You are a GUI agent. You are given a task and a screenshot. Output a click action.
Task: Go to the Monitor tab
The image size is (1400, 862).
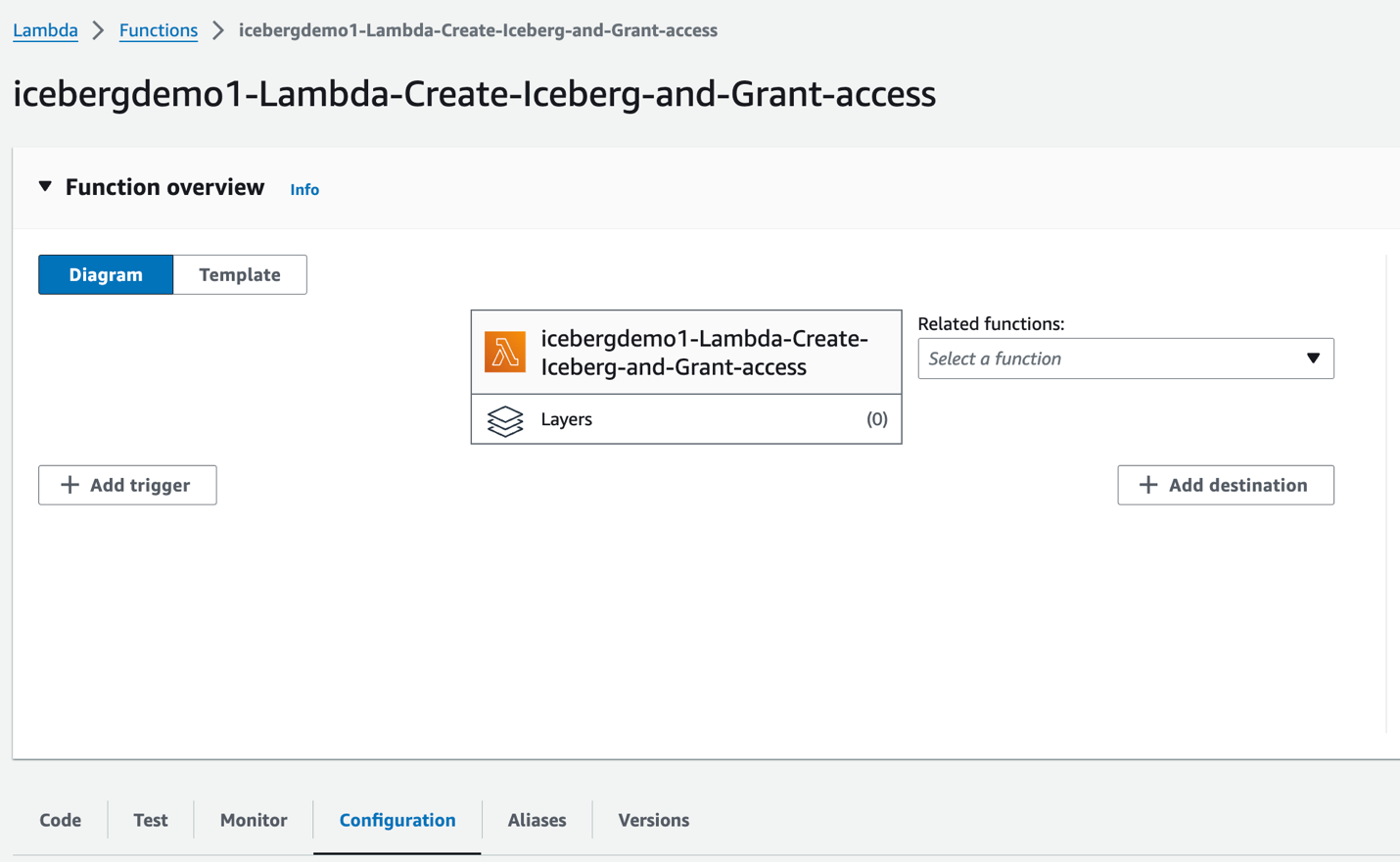point(254,820)
